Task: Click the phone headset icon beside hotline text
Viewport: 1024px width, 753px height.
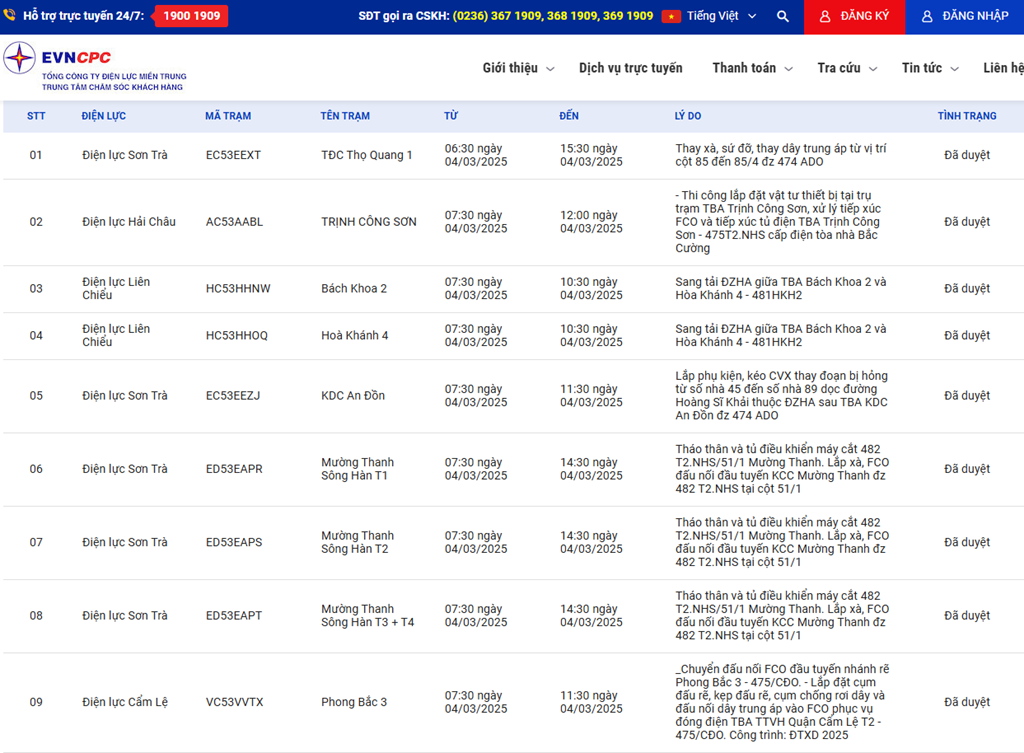Action: (10, 16)
